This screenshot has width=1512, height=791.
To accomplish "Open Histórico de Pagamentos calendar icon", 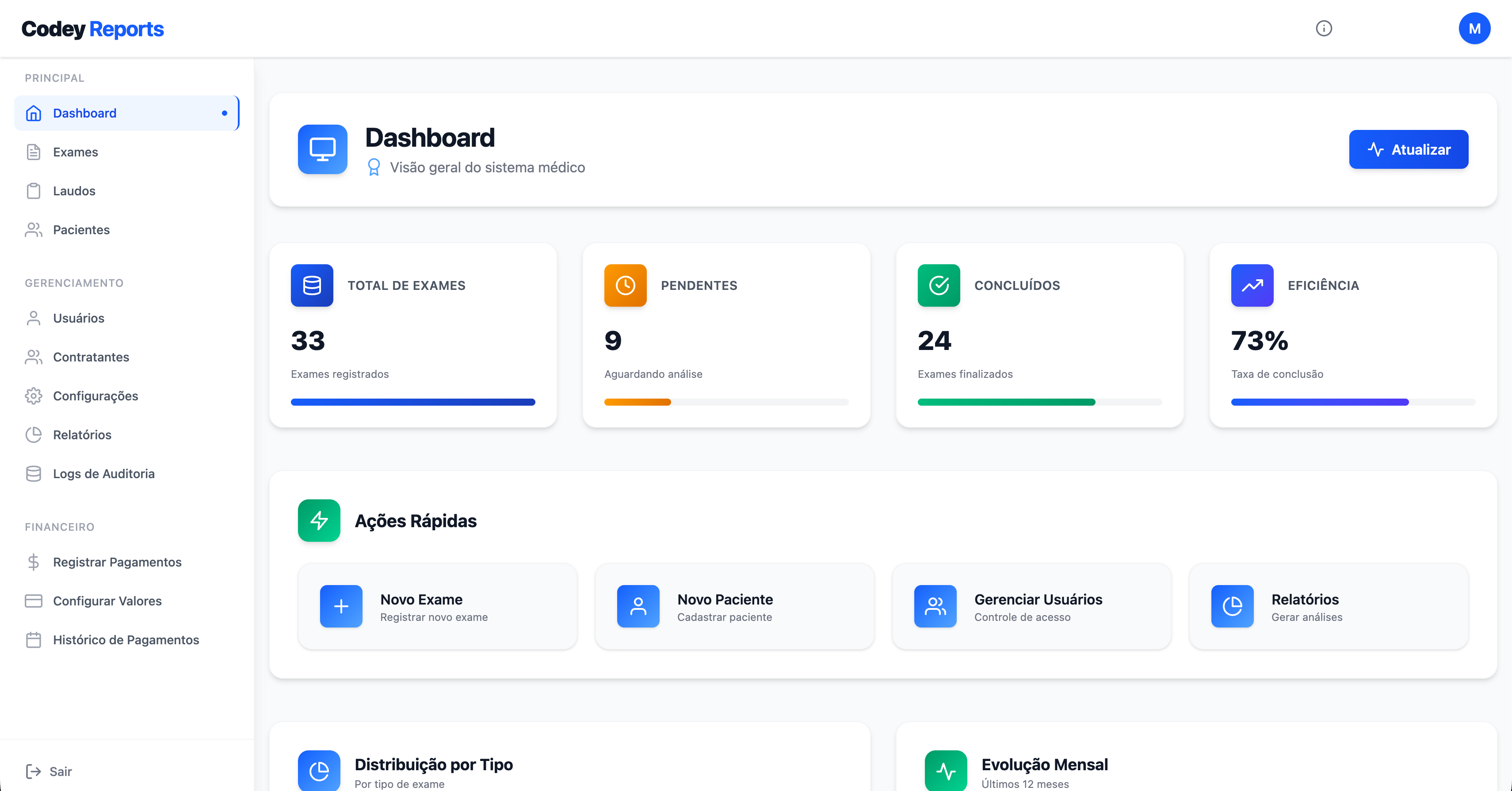I will point(34,639).
